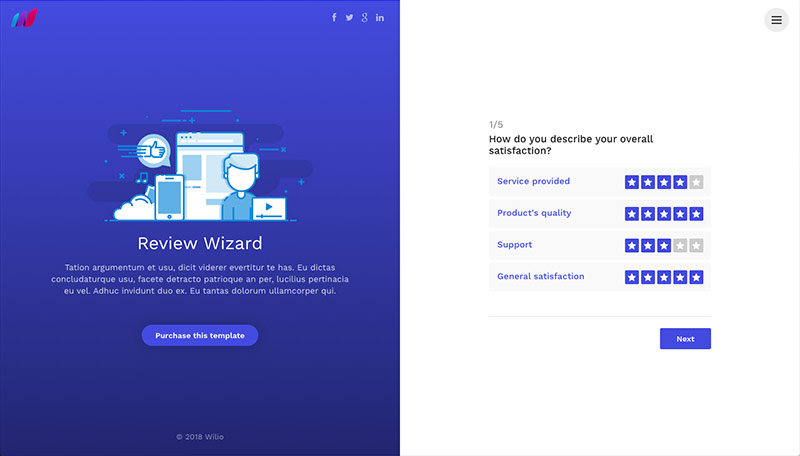Click the General satisfaction label
This screenshot has height=456, width=800.
pos(540,276)
